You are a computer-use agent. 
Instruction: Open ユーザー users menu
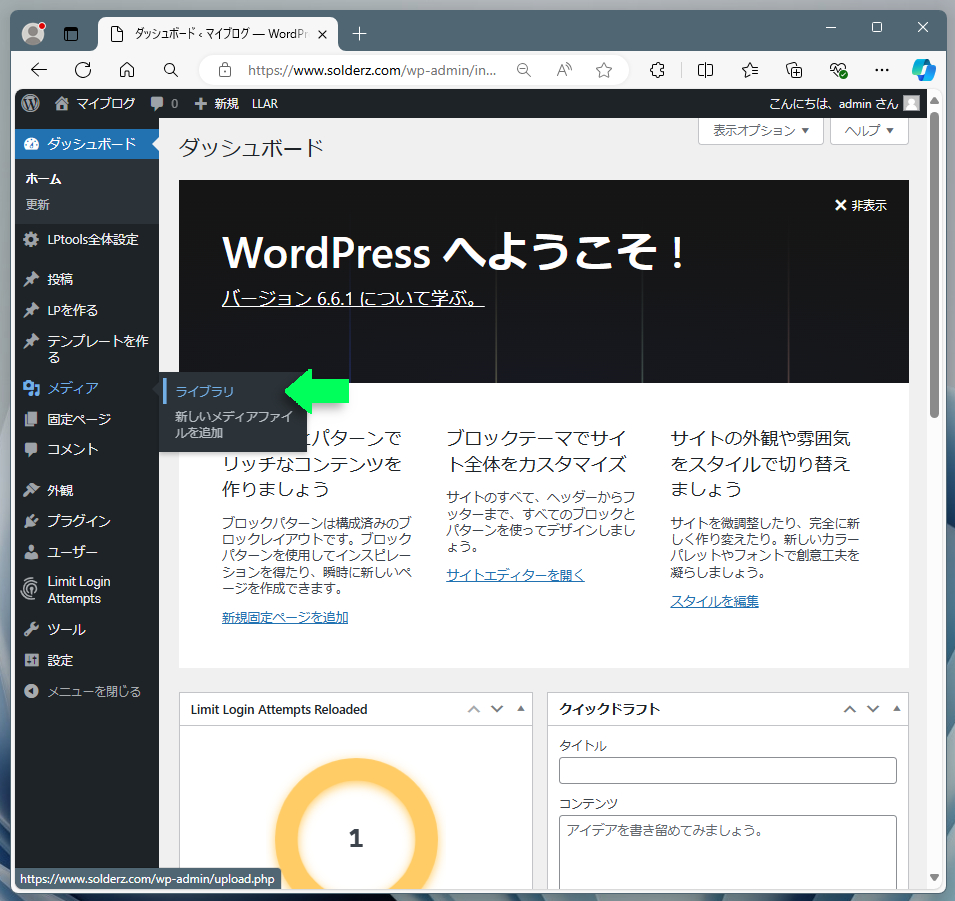86,552
